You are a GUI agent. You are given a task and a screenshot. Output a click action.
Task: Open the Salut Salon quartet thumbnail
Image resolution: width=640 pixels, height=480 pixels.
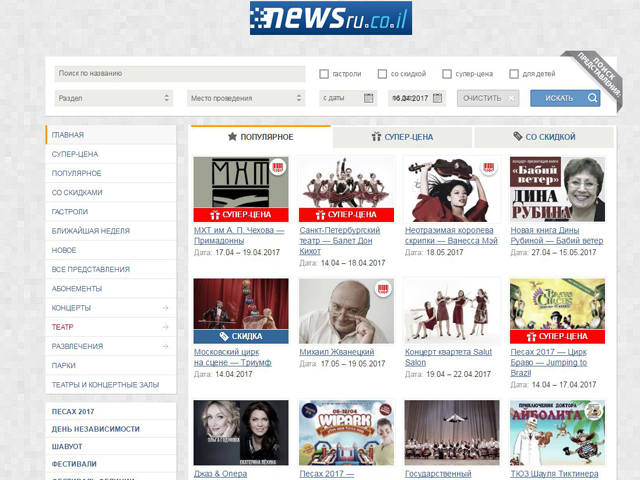tap(452, 311)
